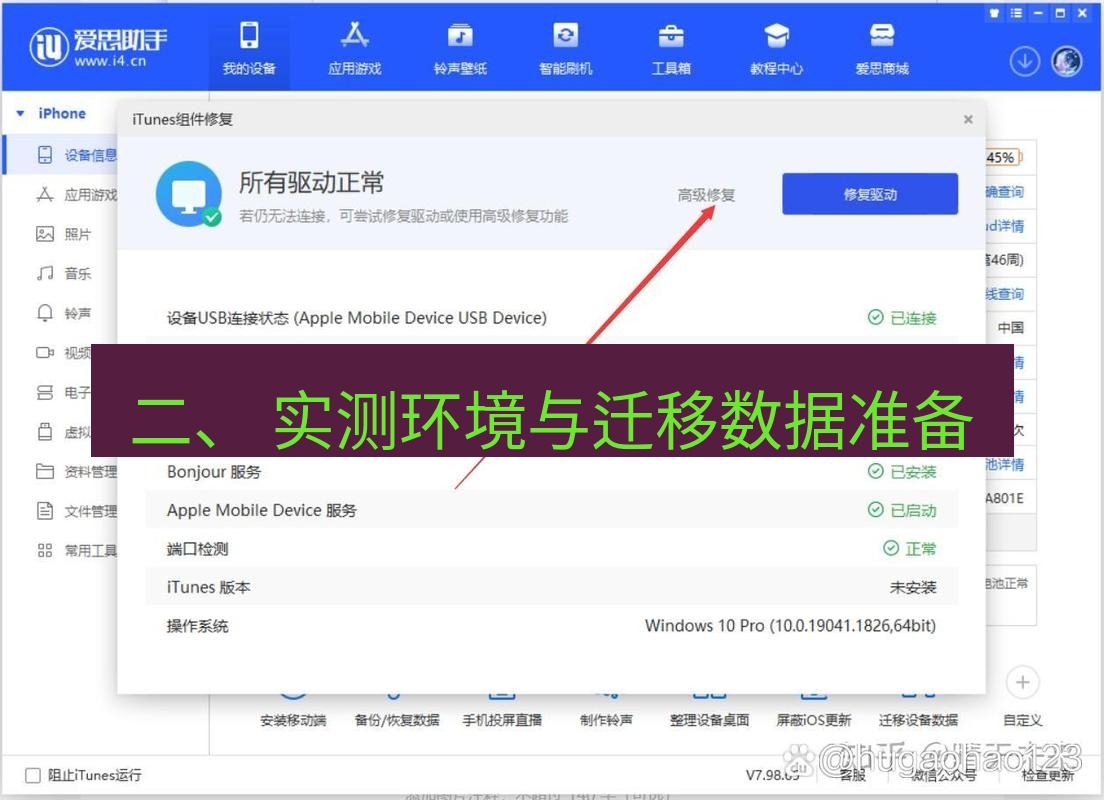This screenshot has height=800, width=1104.
Task: Toggle 阻止iTunes运行 checkbox
Action: click(x=32, y=775)
